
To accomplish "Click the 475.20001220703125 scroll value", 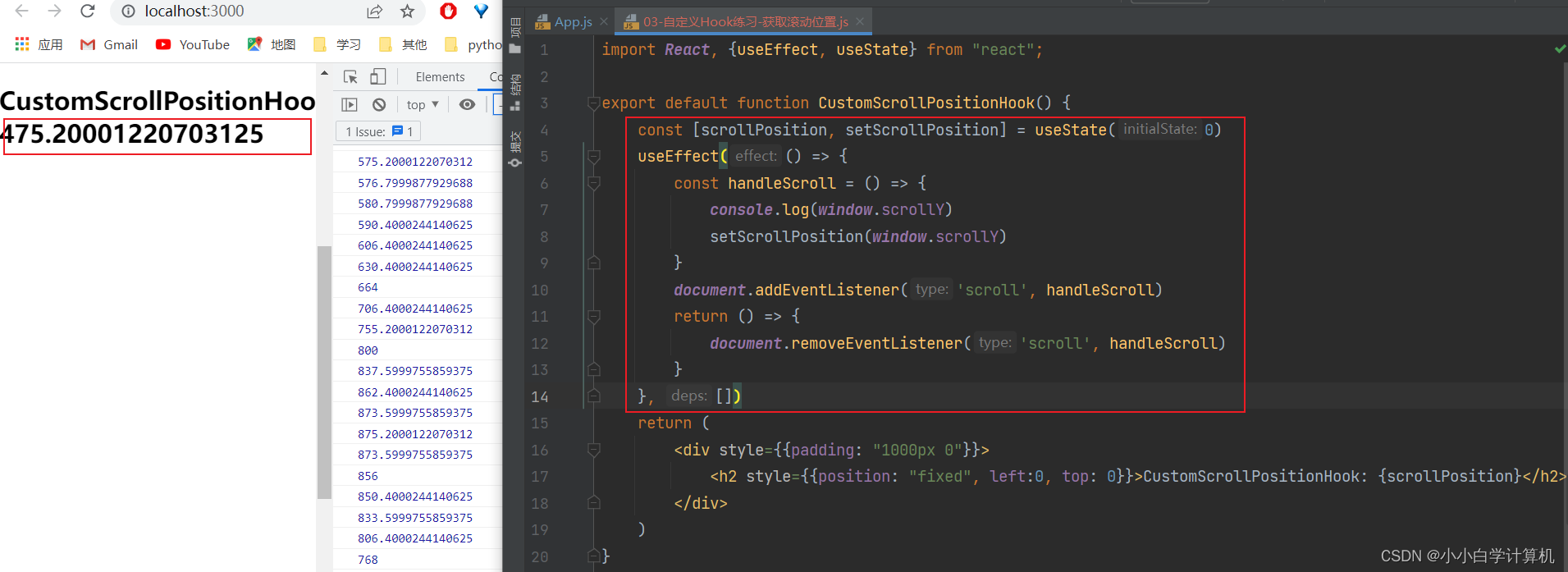I will click(133, 134).
